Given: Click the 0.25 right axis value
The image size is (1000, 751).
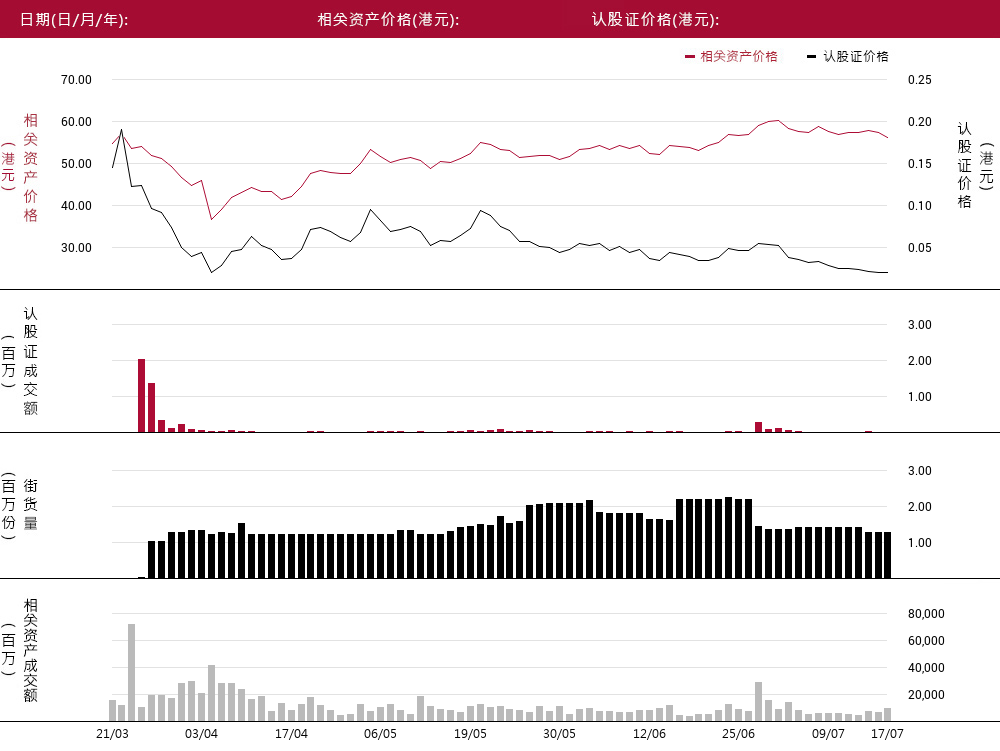Looking at the screenshot, I should 920,80.
